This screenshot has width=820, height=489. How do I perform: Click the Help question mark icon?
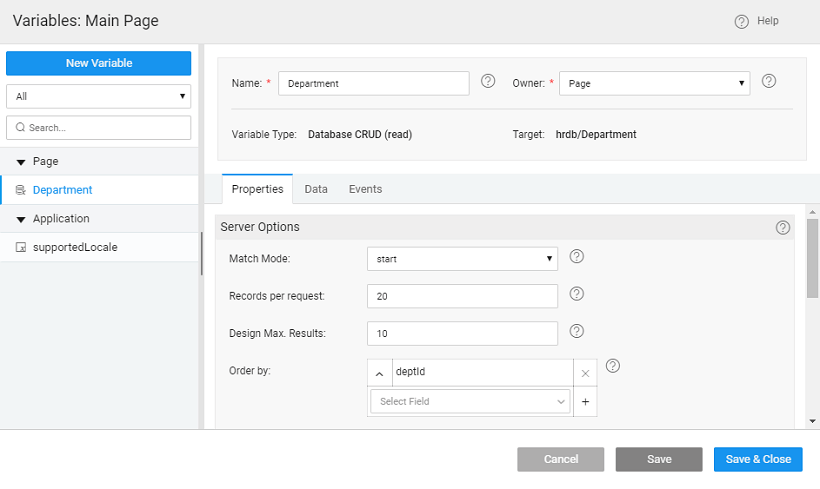coord(741,22)
